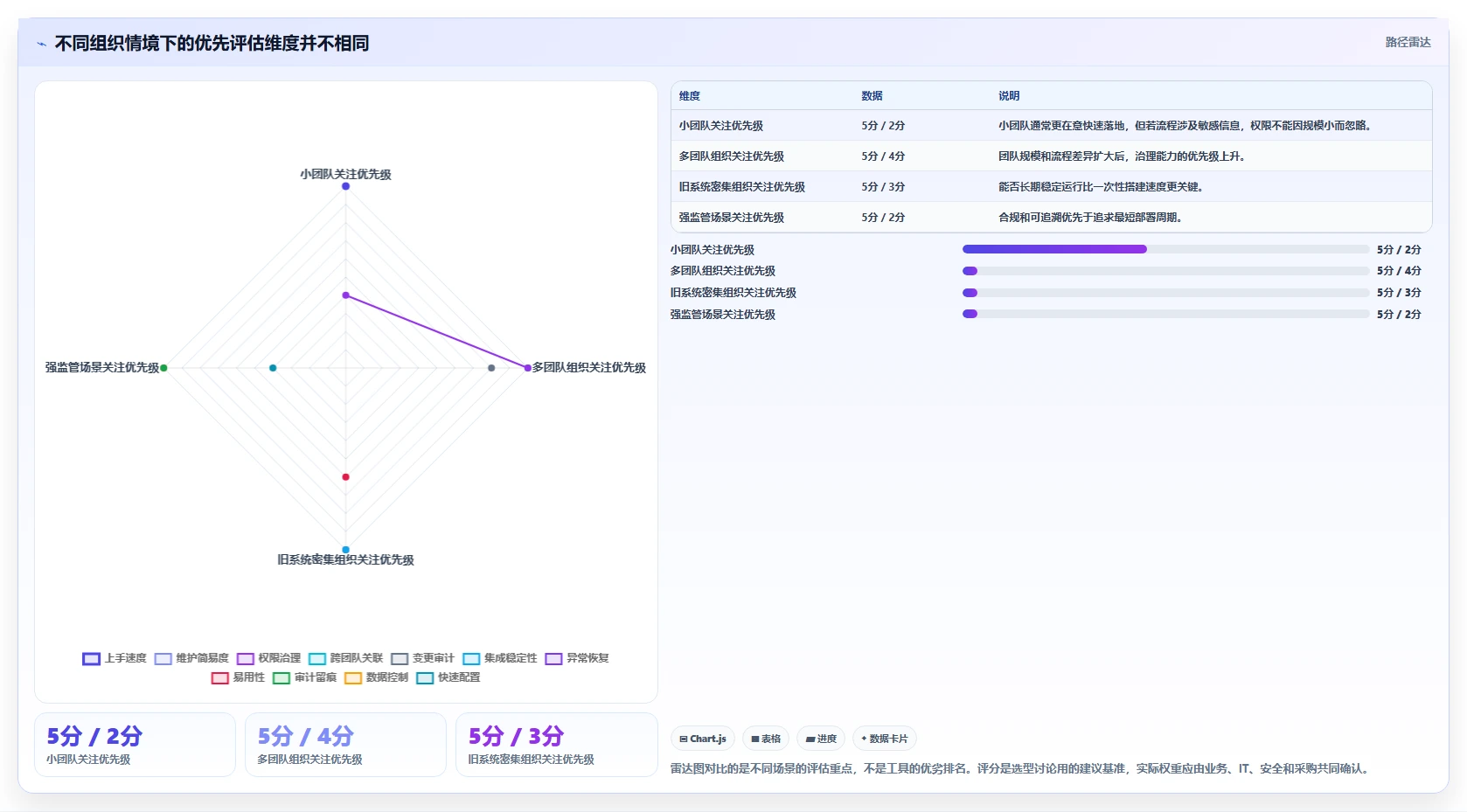Click the 5分 / 3分 cell in the table
1467x812 pixels.
click(883, 187)
